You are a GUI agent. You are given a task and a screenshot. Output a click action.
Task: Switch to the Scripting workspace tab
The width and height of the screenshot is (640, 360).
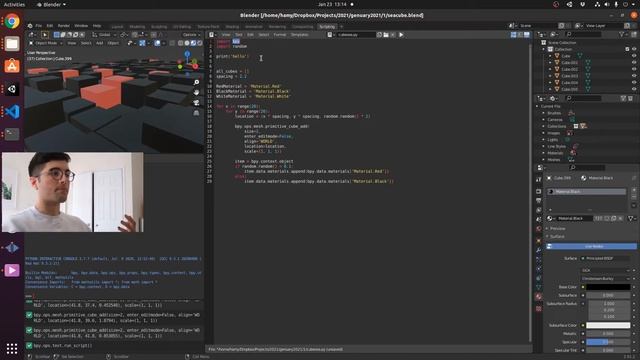click(x=327, y=27)
